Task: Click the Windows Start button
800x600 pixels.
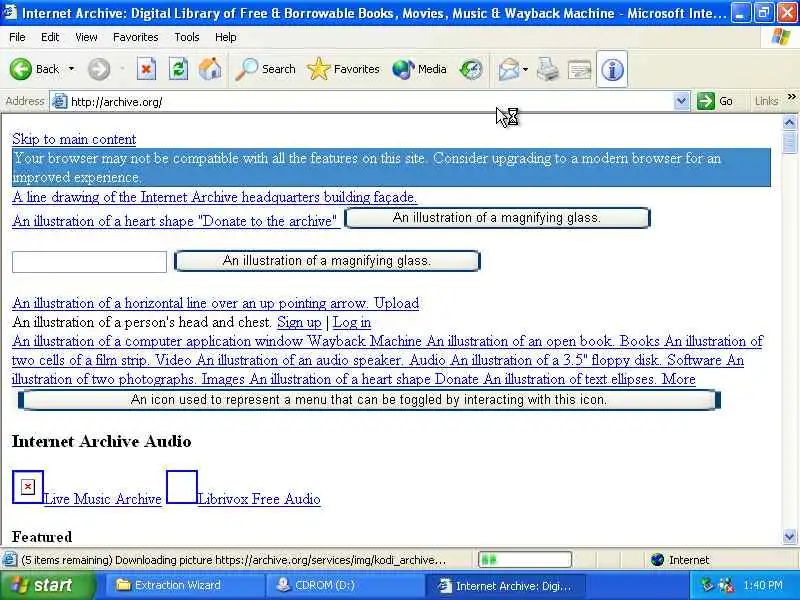Action: pyautogui.click(x=47, y=585)
